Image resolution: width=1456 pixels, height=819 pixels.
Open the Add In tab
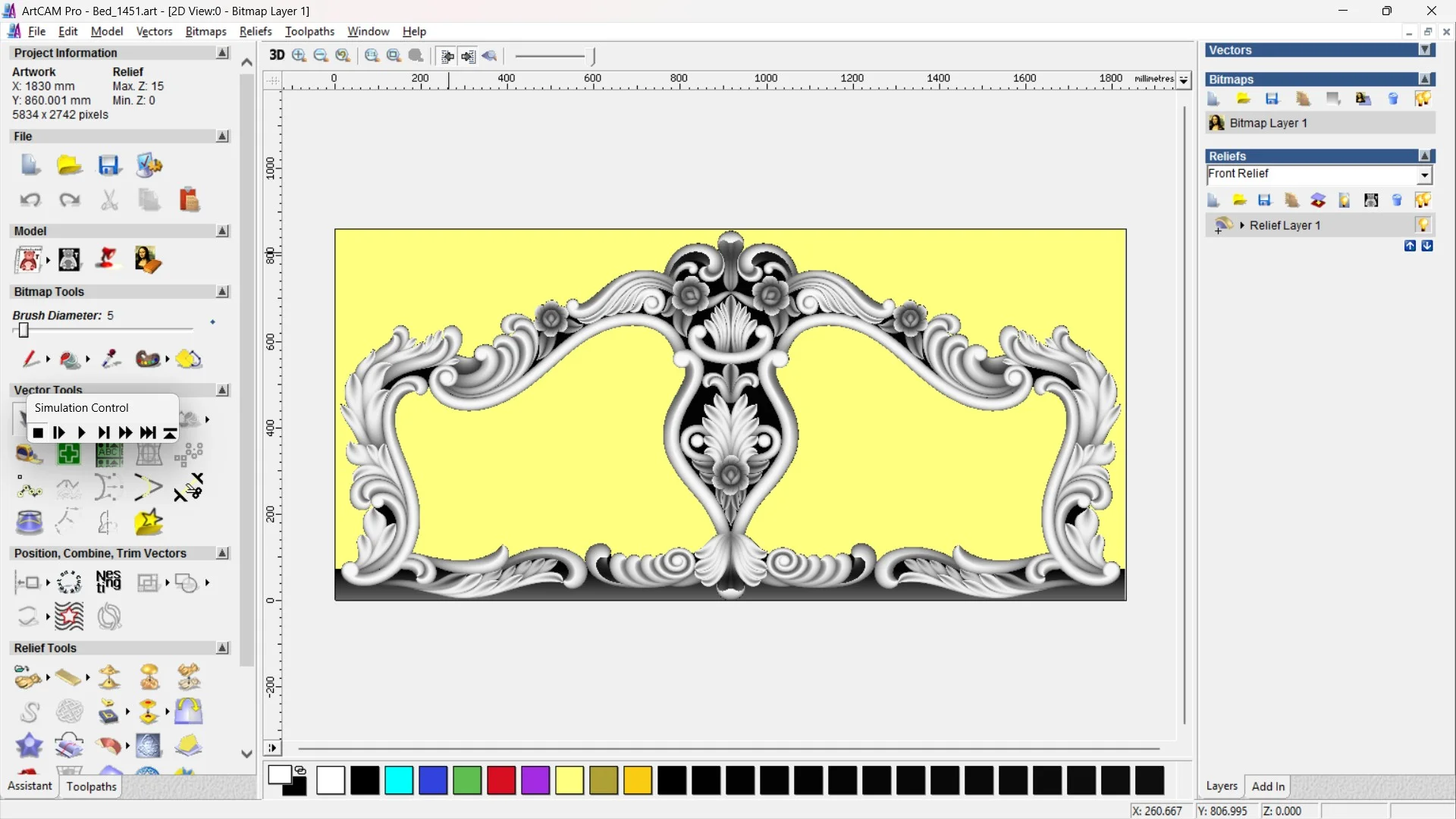coord(1268,786)
